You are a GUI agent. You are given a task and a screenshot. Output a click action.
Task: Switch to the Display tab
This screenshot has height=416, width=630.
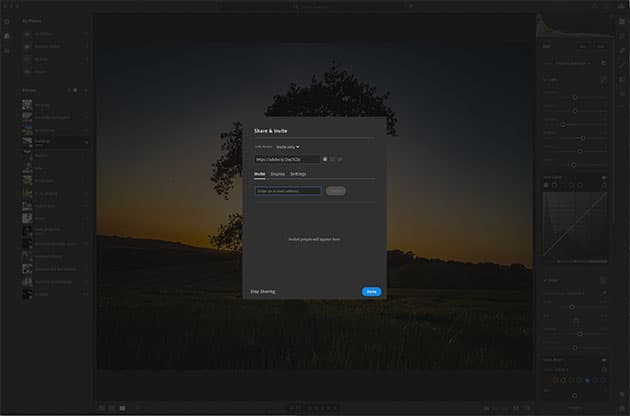[277, 174]
